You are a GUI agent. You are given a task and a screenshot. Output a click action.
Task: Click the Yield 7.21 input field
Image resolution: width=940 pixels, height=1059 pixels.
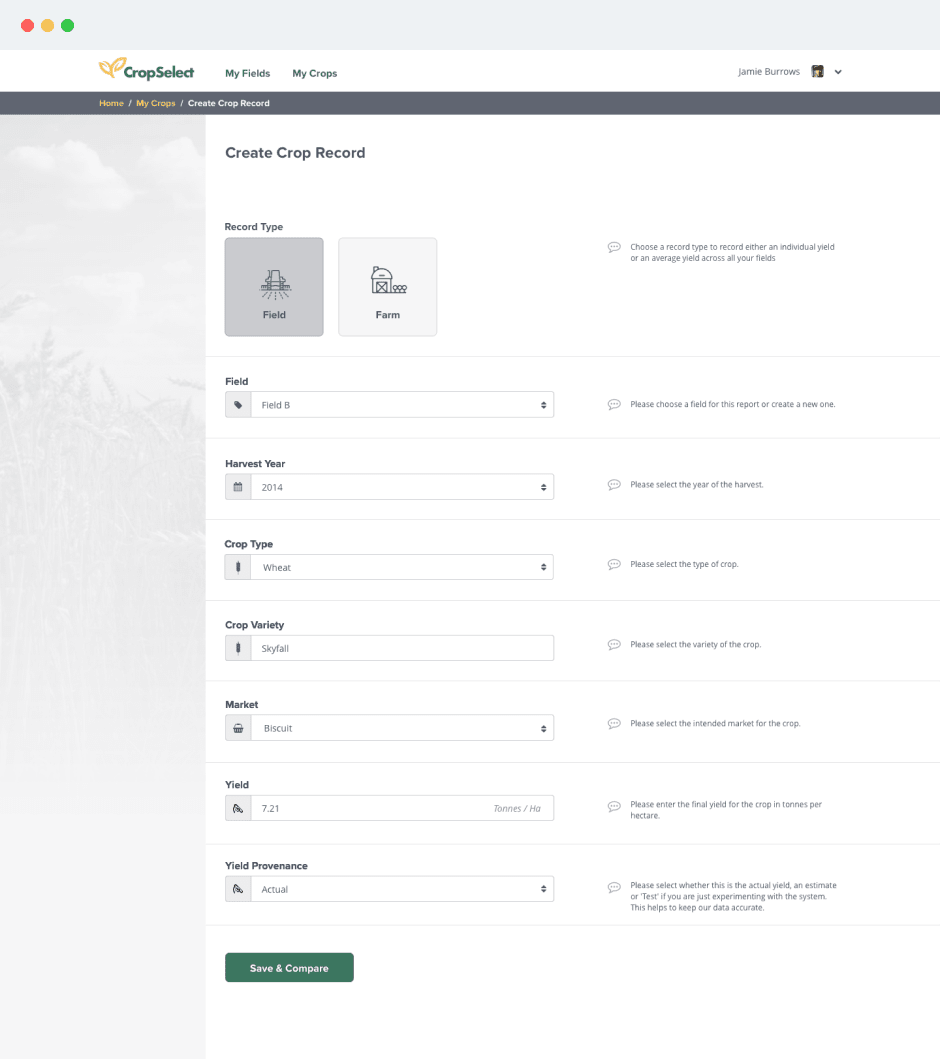402,808
